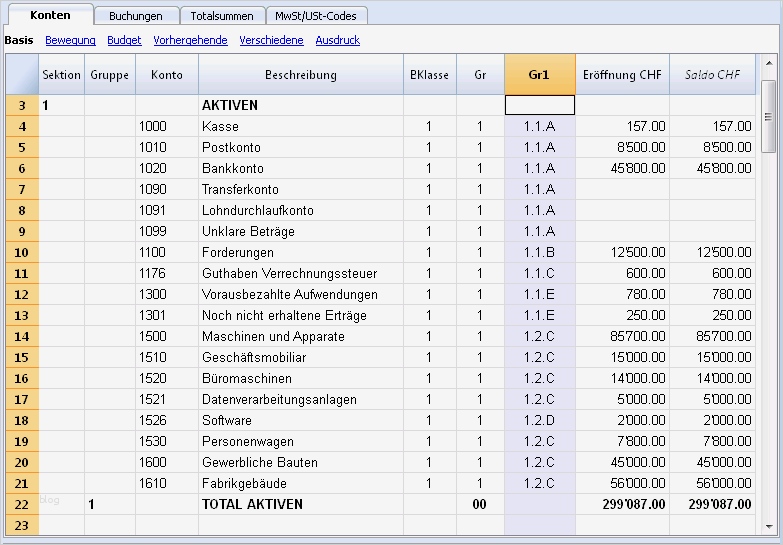This screenshot has height=545, width=783.
Task: Open the Budget view link
Action: [124, 41]
